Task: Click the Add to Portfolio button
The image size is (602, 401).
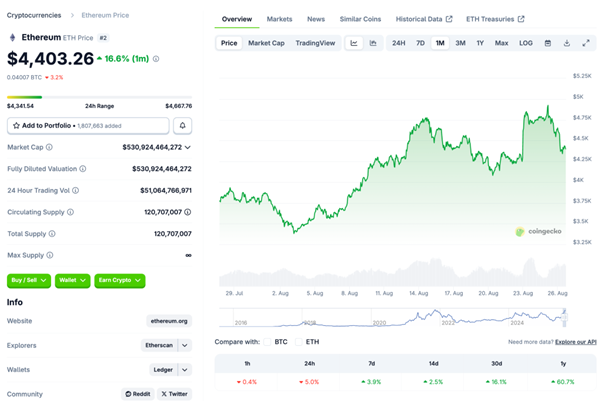Action: (88, 126)
